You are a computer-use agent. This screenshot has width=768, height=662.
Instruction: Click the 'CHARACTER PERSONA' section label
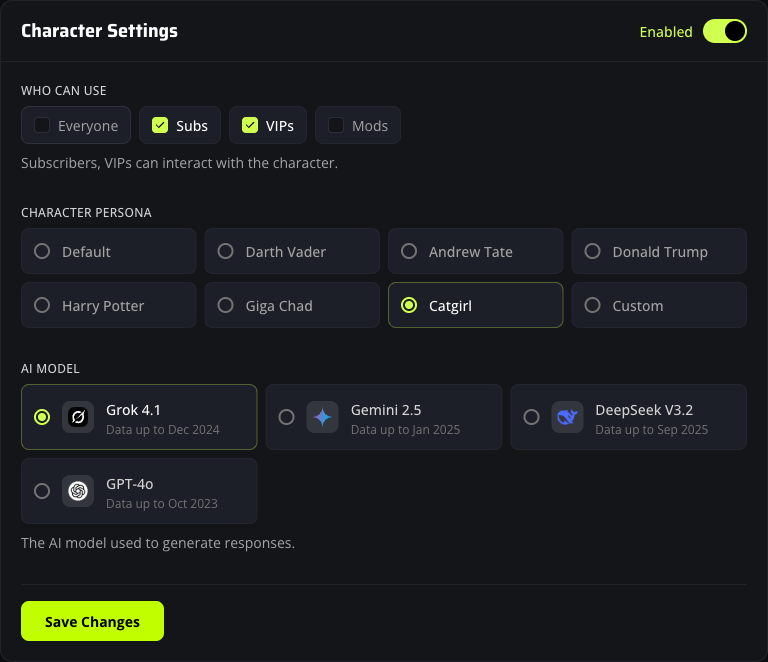point(86,213)
